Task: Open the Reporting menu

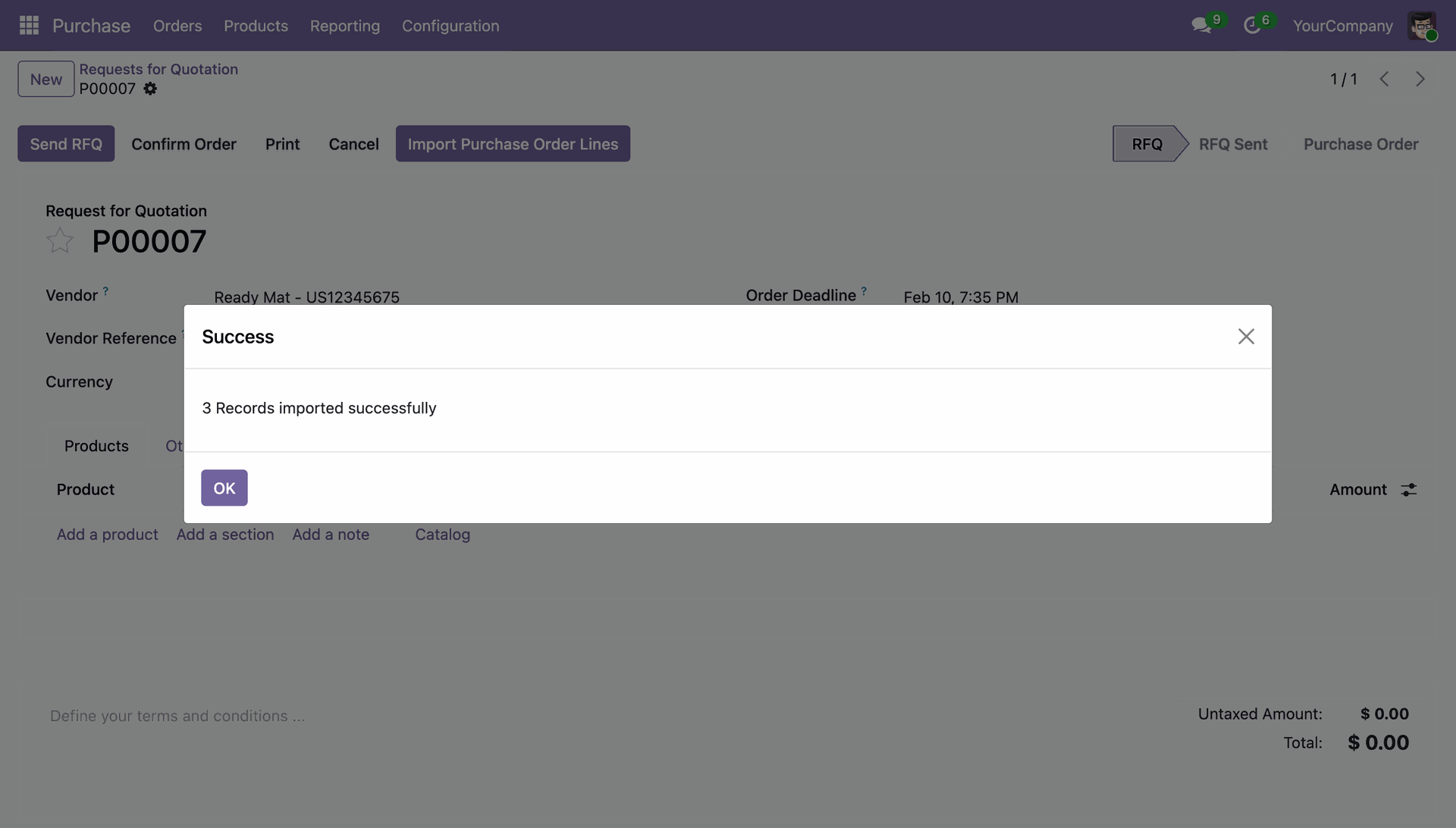Action: click(x=345, y=26)
